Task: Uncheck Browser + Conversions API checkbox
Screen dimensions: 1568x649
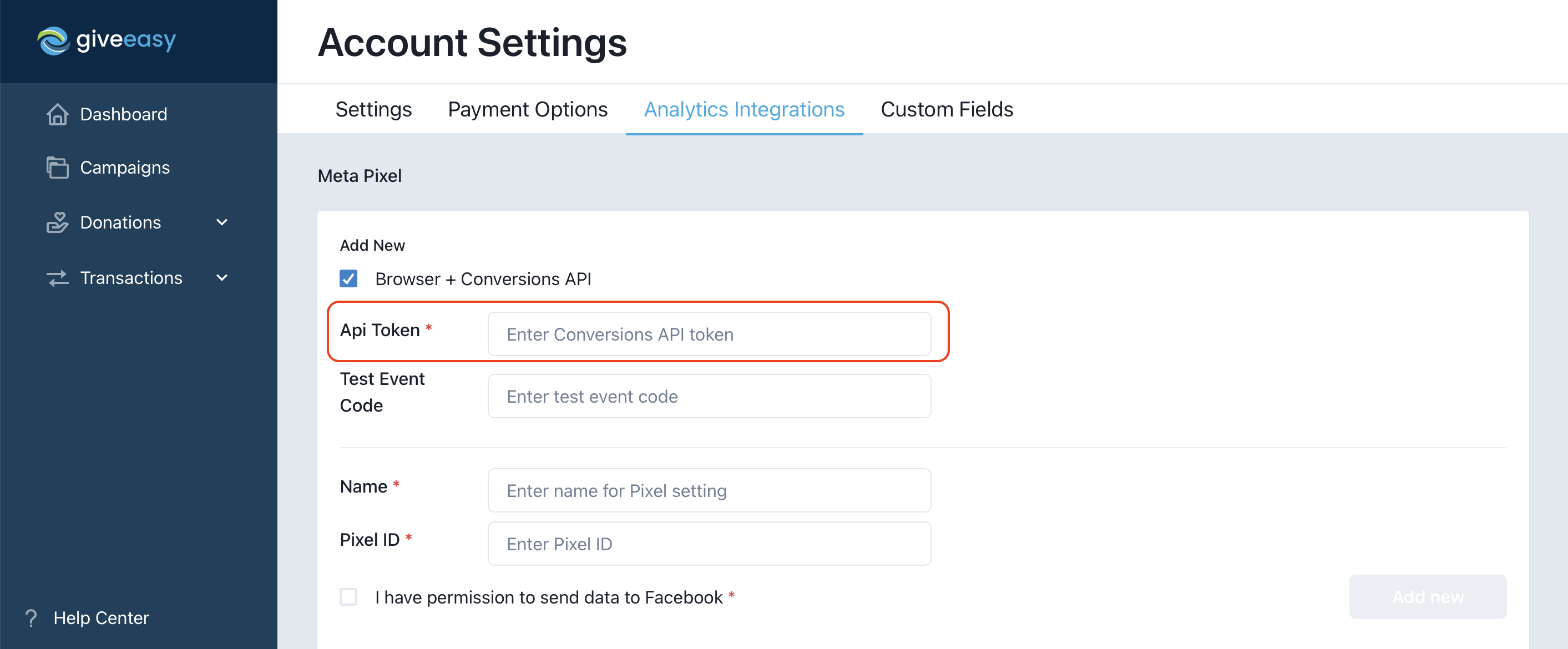Action: coord(348,279)
